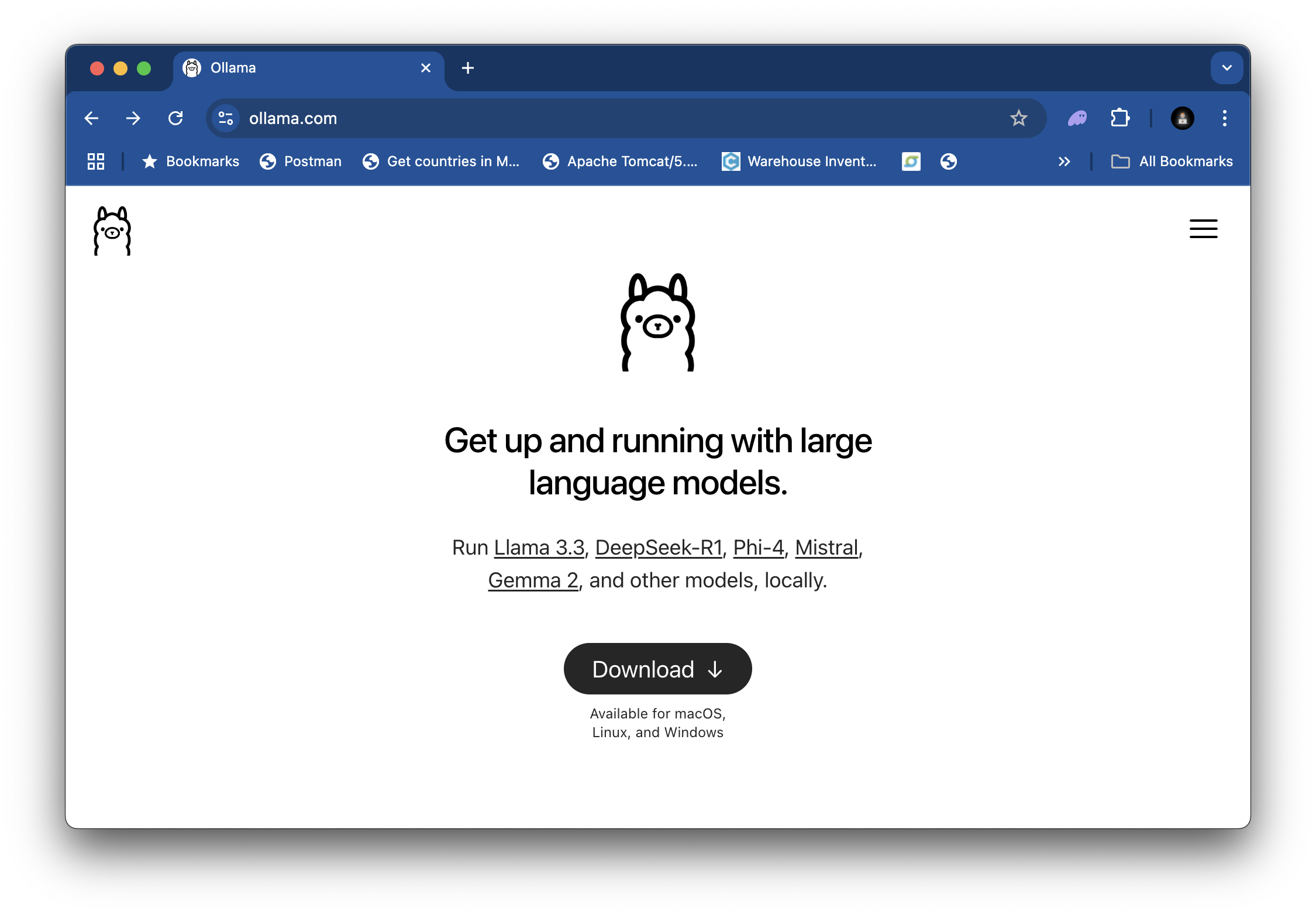Open the hamburger menu on the page

coord(1203,229)
